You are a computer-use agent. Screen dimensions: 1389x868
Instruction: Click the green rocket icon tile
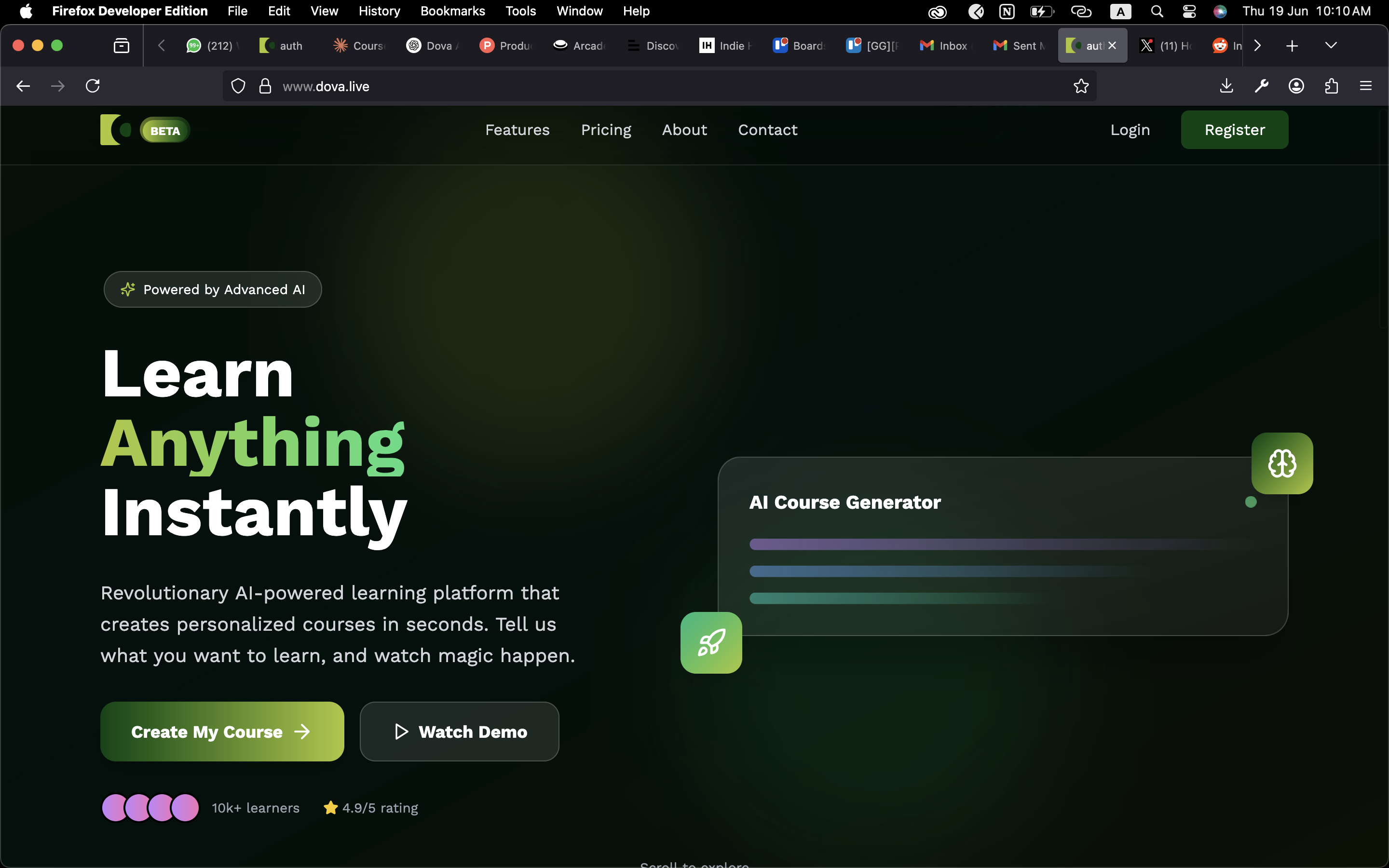point(711,642)
